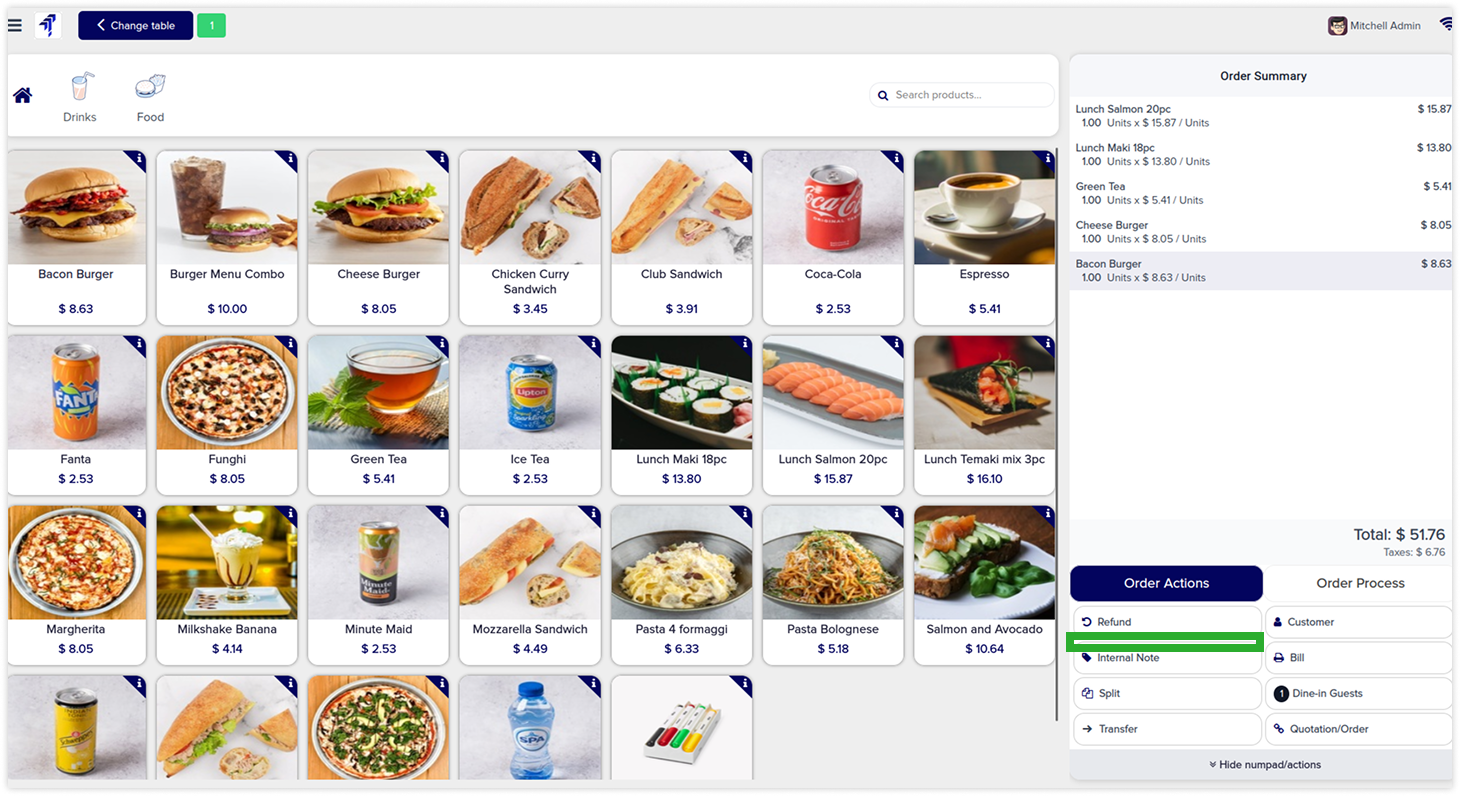Open the Mitchell Admin user menu
This screenshot has width=1460, height=796.
click(x=1374, y=26)
